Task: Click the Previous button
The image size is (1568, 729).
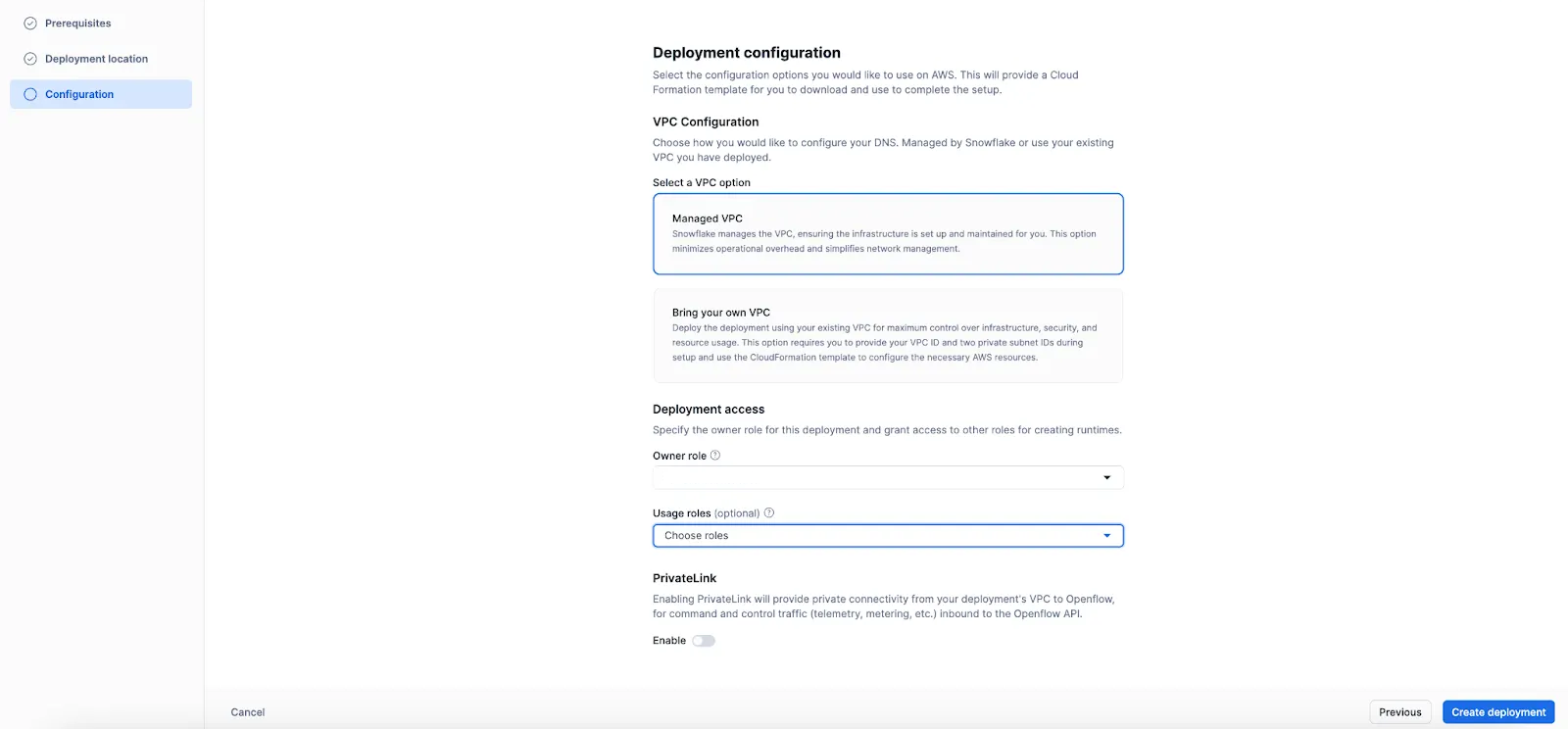Action: click(x=1399, y=711)
